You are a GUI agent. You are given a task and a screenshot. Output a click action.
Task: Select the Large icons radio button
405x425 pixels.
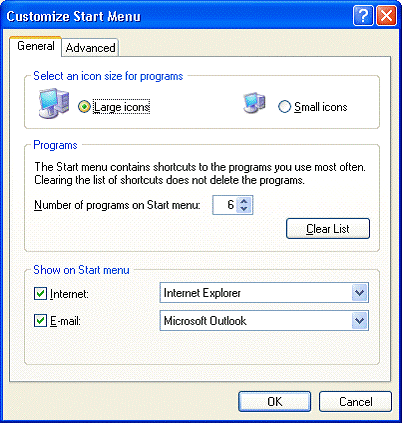pos(84,107)
